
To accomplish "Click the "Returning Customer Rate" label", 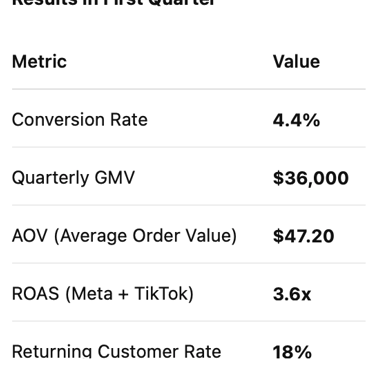I will (x=116, y=351).
